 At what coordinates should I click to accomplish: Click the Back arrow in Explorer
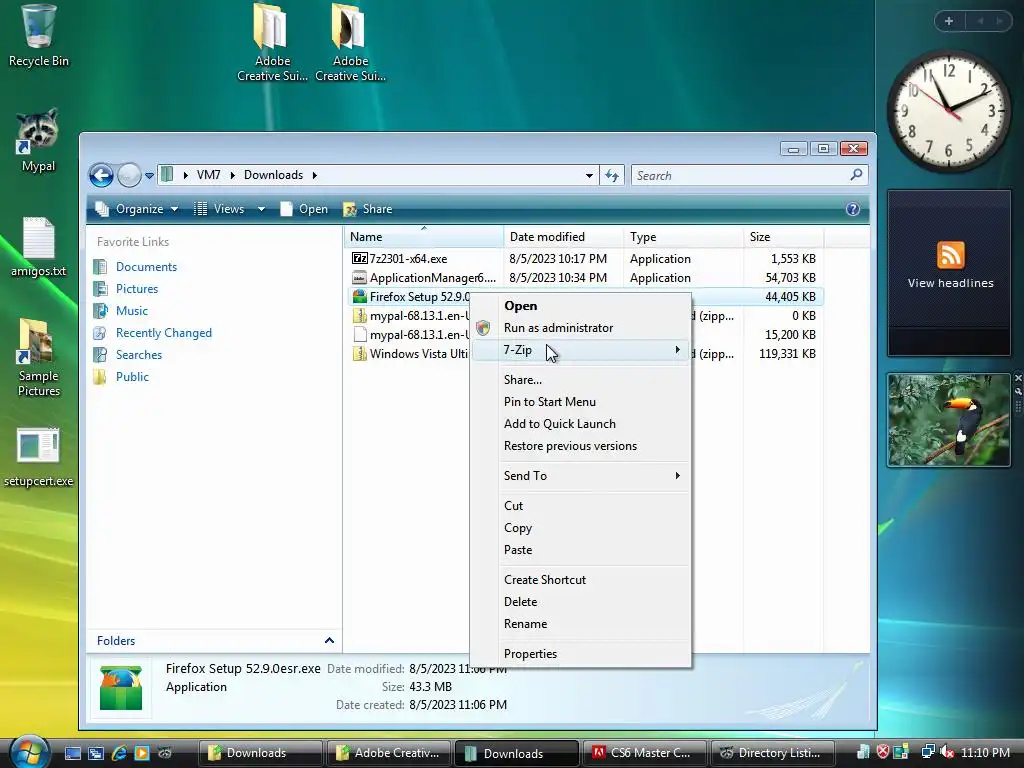coord(101,175)
